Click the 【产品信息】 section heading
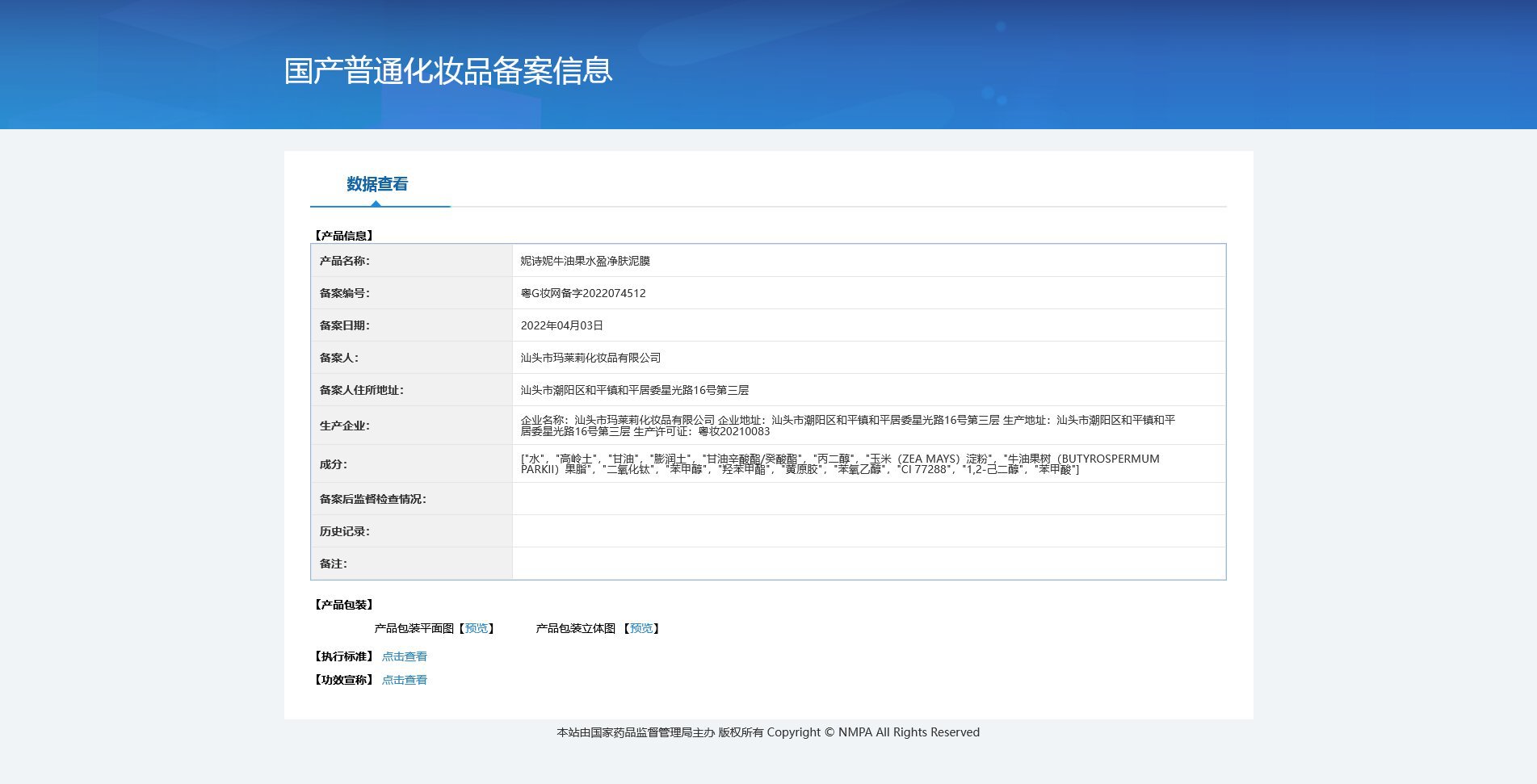Image resolution: width=1537 pixels, height=784 pixels. point(344,236)
